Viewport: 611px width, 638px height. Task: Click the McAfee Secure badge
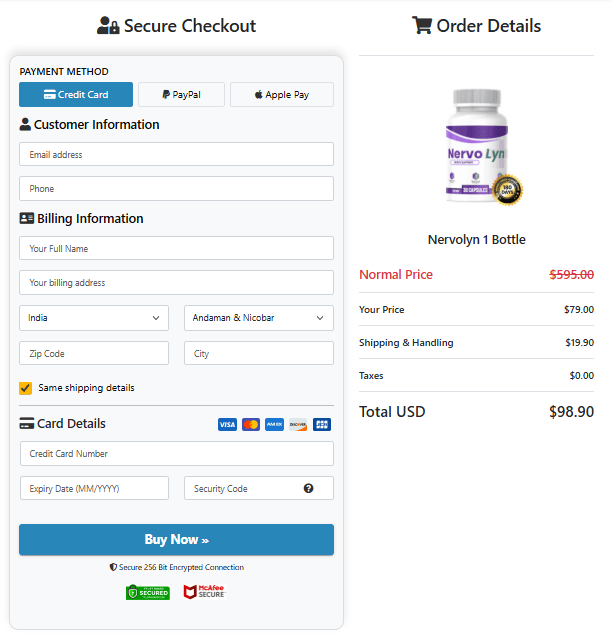(205, 592)
